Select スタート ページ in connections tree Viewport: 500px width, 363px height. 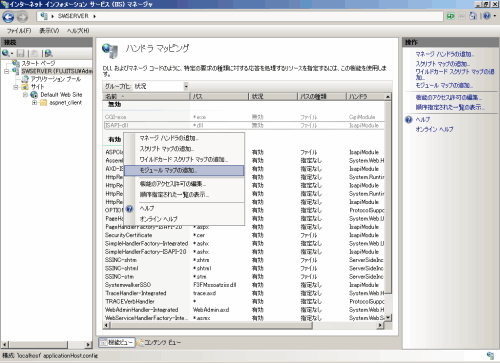[38, 63]
